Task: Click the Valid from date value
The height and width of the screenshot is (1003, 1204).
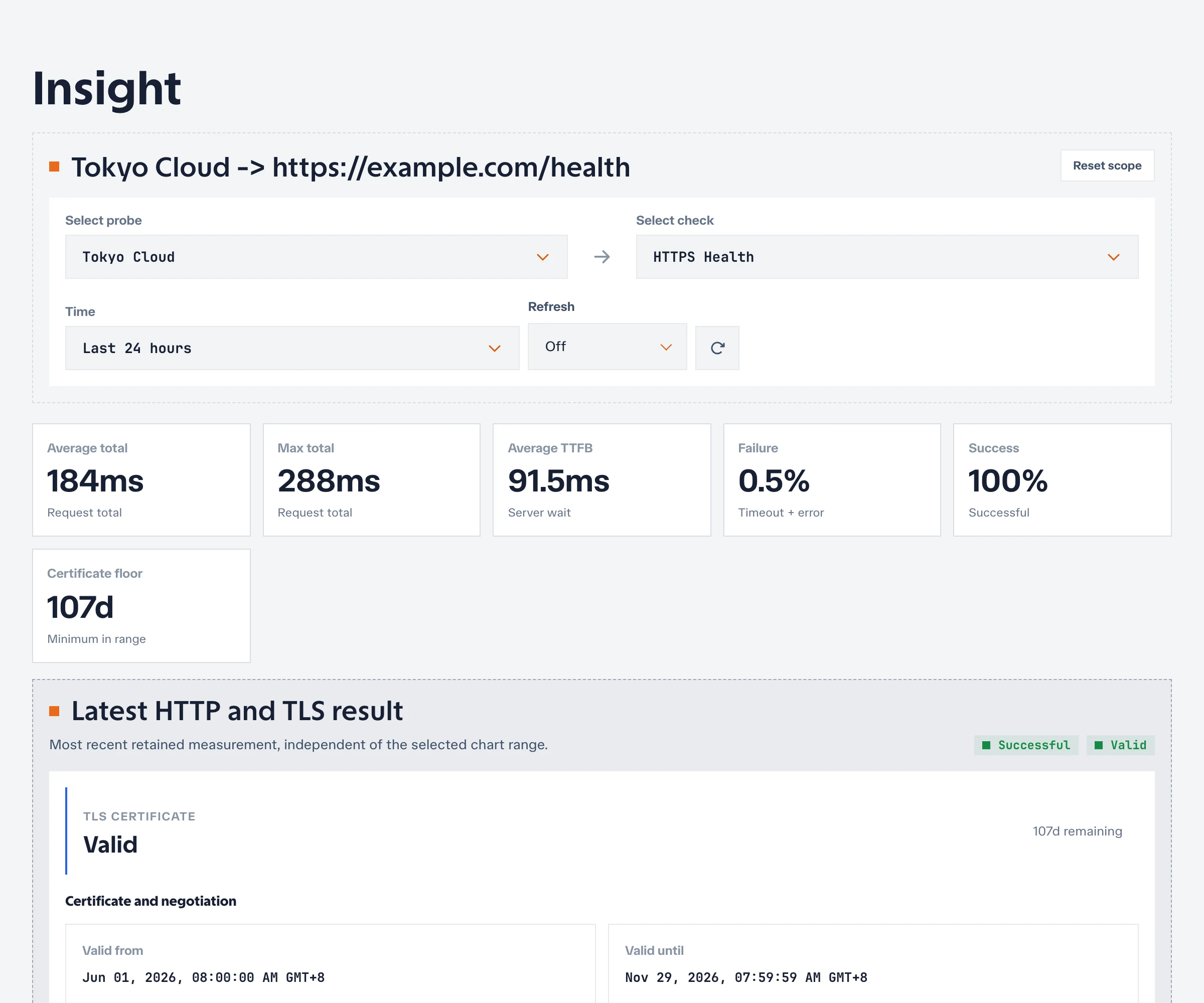Action: (x=204, y=977)
